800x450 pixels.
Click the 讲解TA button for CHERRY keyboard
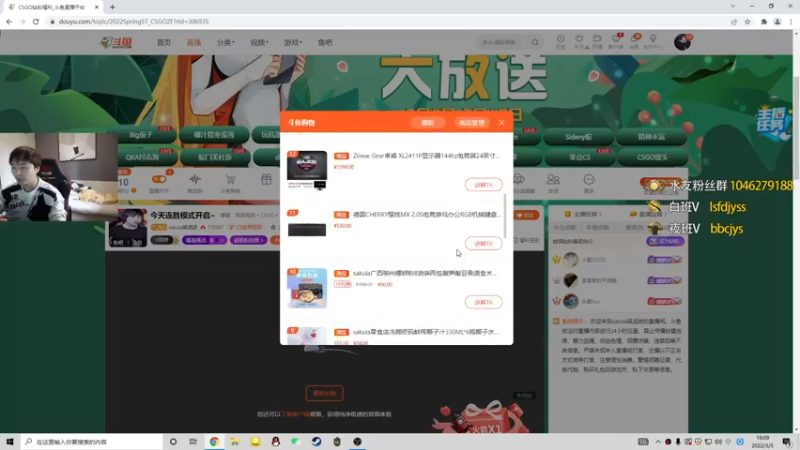pyautogui.click(x=483, y=243)
